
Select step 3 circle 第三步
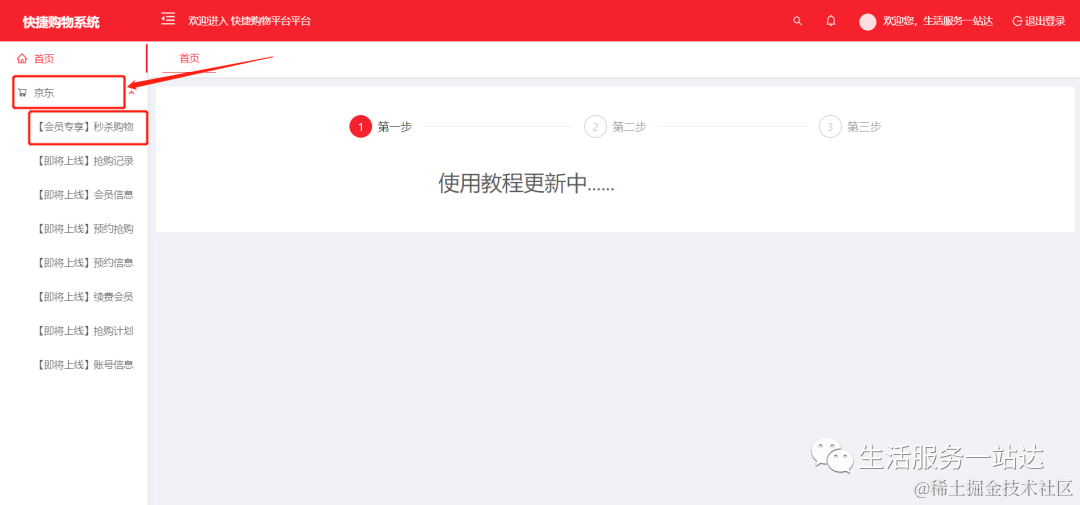click(830, 127)
